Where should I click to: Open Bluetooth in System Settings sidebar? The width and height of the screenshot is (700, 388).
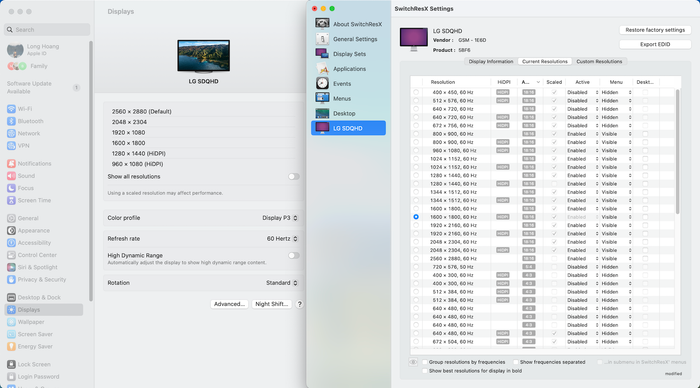[x=11, y=121]
